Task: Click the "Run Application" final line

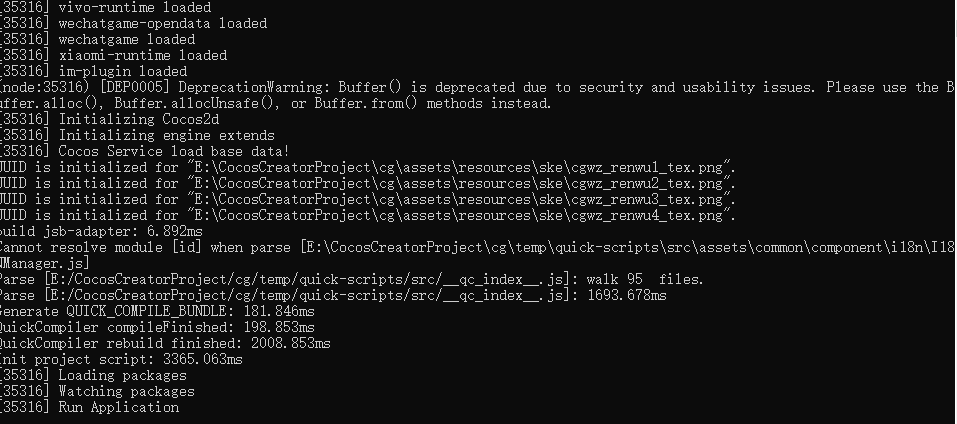Action: (x=118, y=407)
